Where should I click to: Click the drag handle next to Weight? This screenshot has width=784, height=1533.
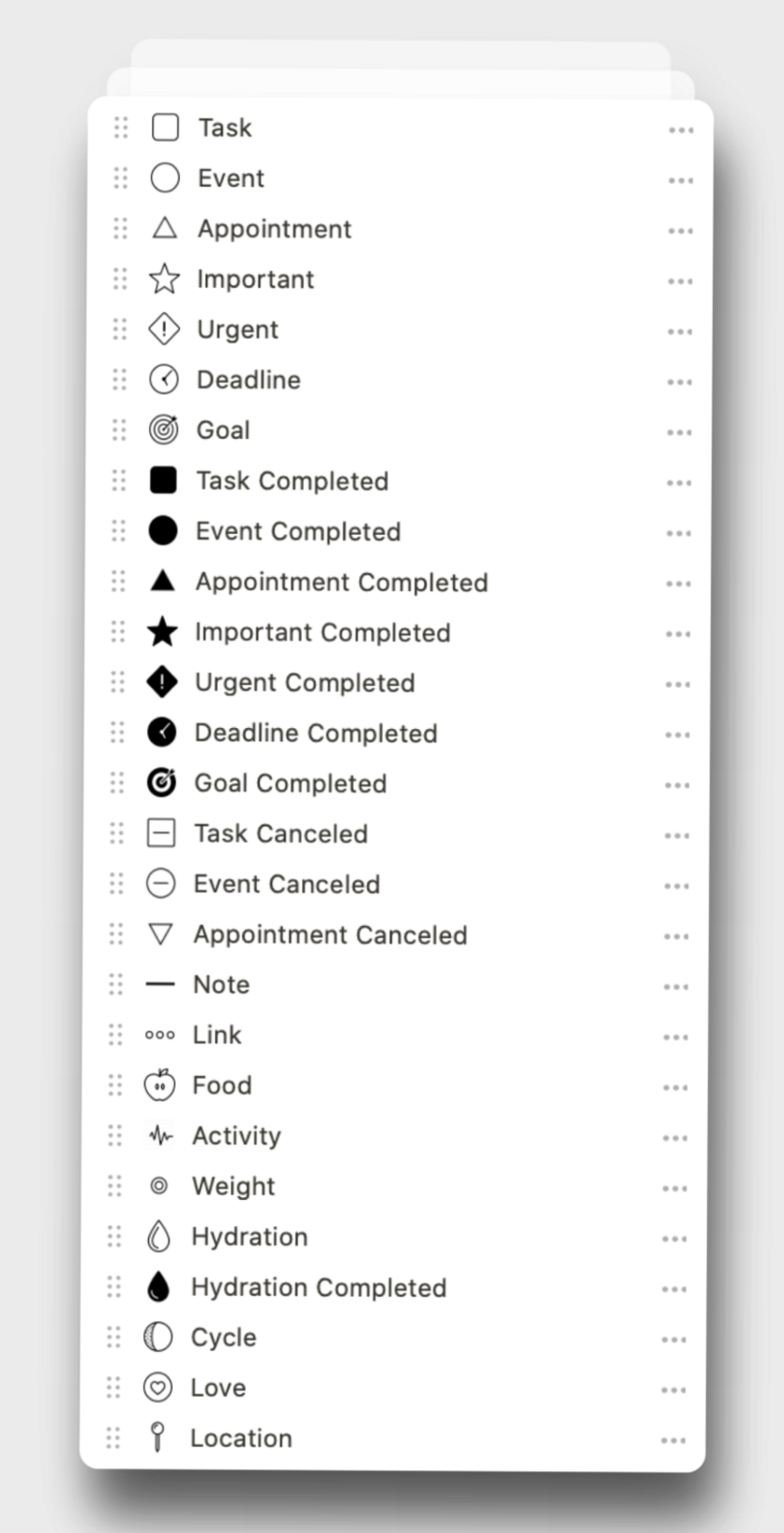[x=116, y=1186]
